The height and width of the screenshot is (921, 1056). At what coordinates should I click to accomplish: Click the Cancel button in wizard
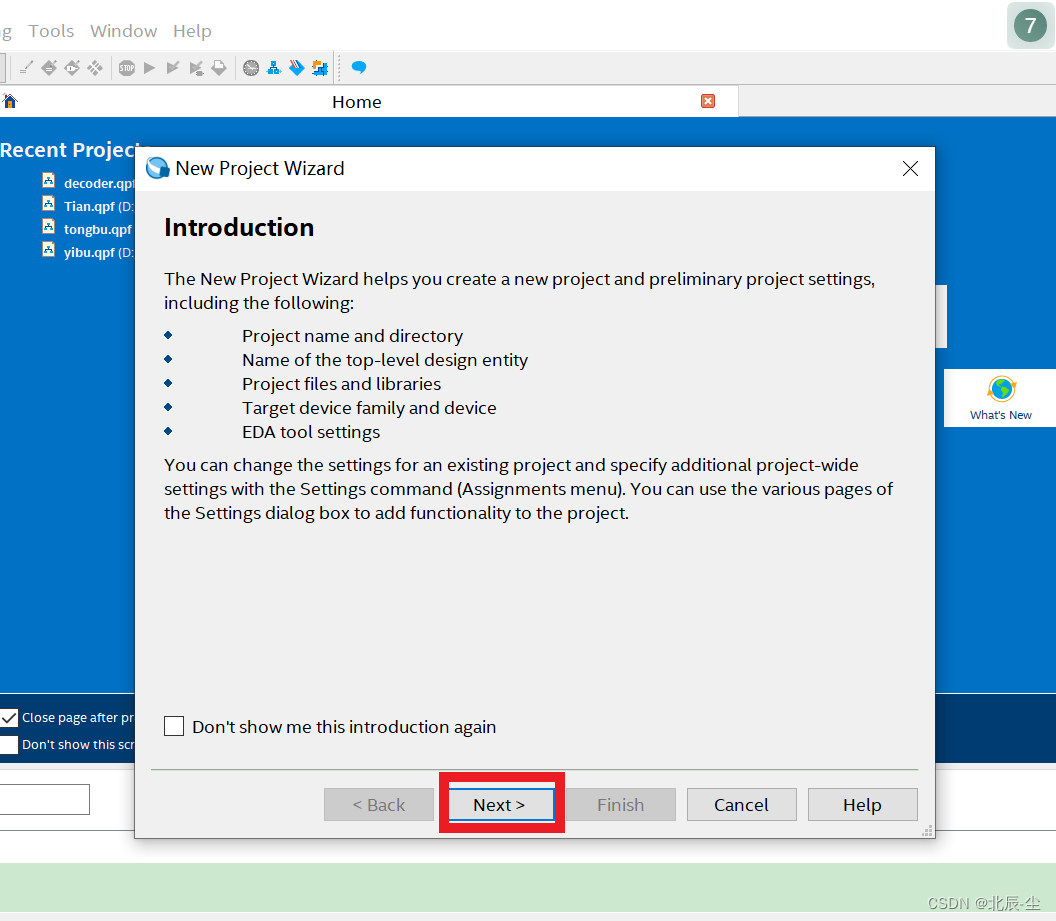click(741, 805)
